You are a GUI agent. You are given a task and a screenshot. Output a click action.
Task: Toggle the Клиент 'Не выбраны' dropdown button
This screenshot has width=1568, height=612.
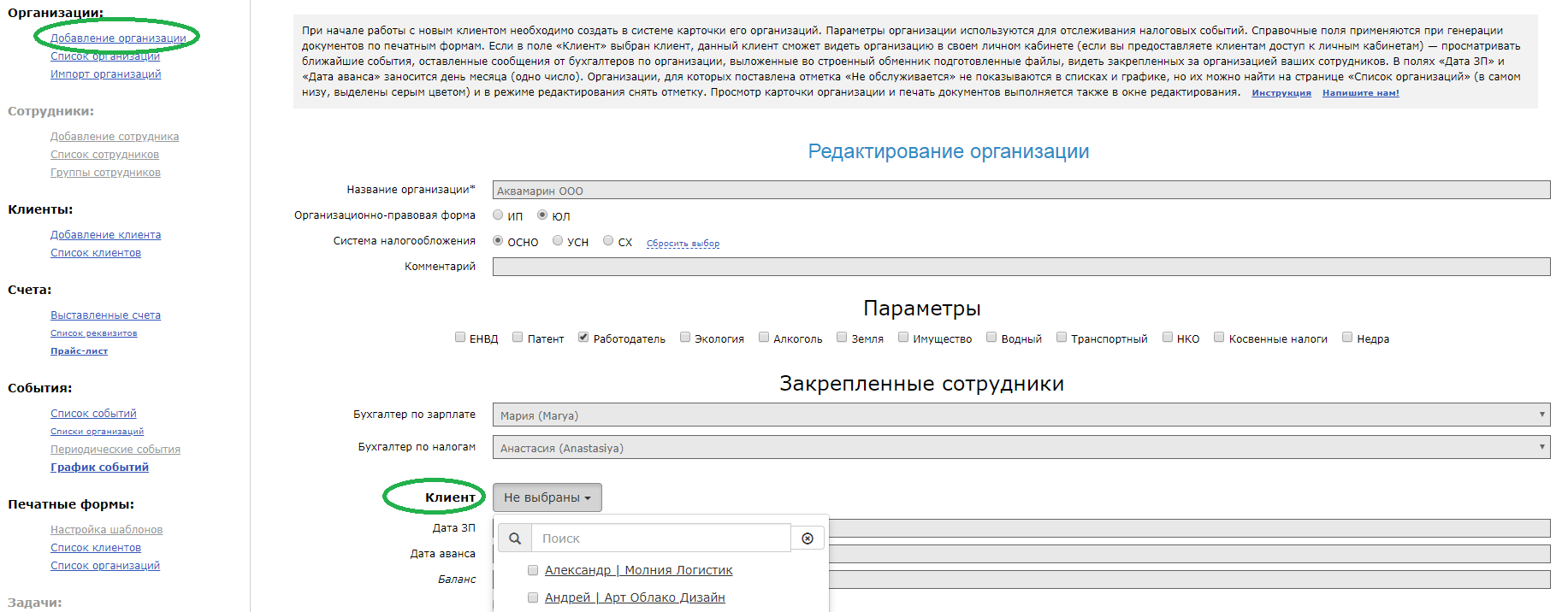pos(547,497)
